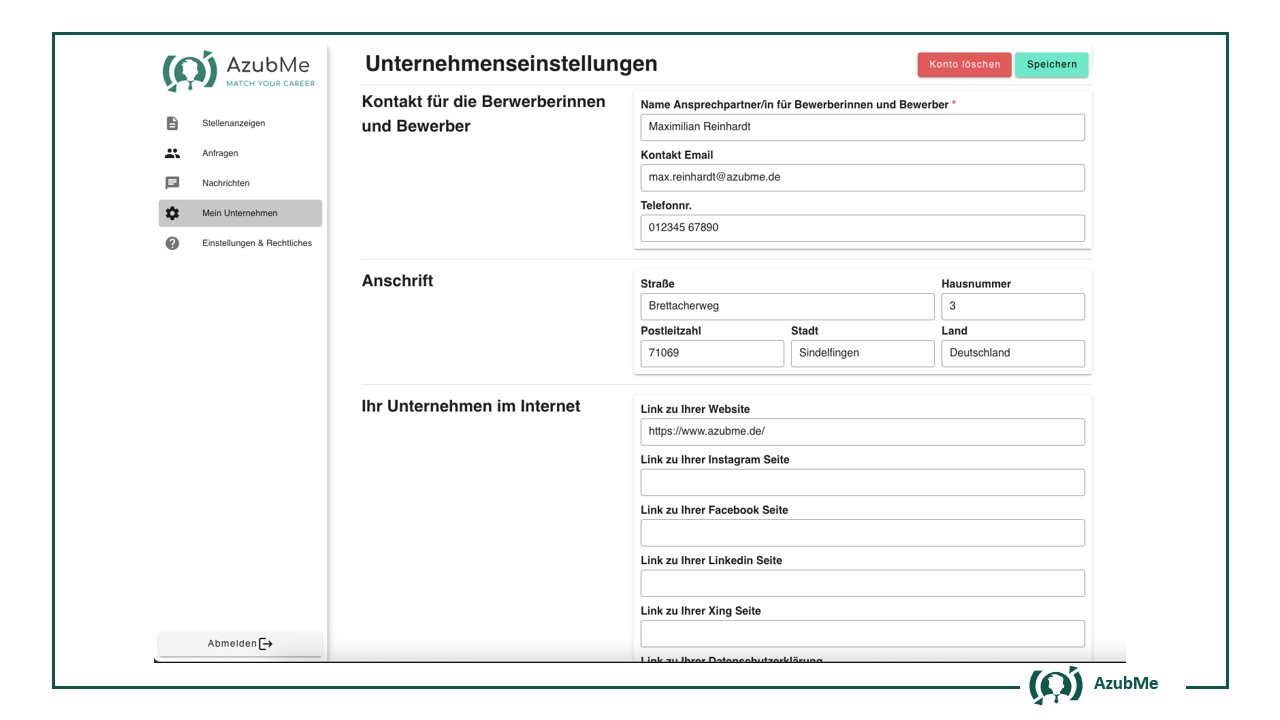Save settings with Speichern button
This screenshot has width=1280, height=720.
1052,65
